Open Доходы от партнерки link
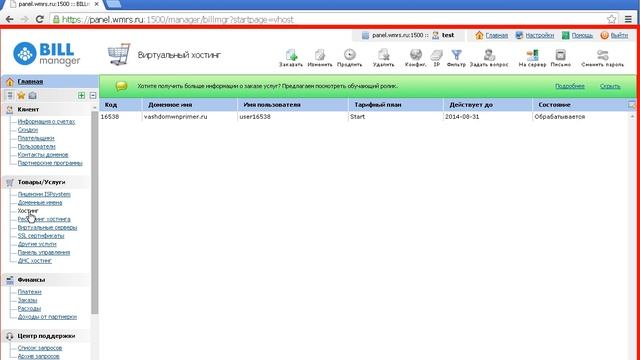640x360 pixels. (x=47, y=317)
